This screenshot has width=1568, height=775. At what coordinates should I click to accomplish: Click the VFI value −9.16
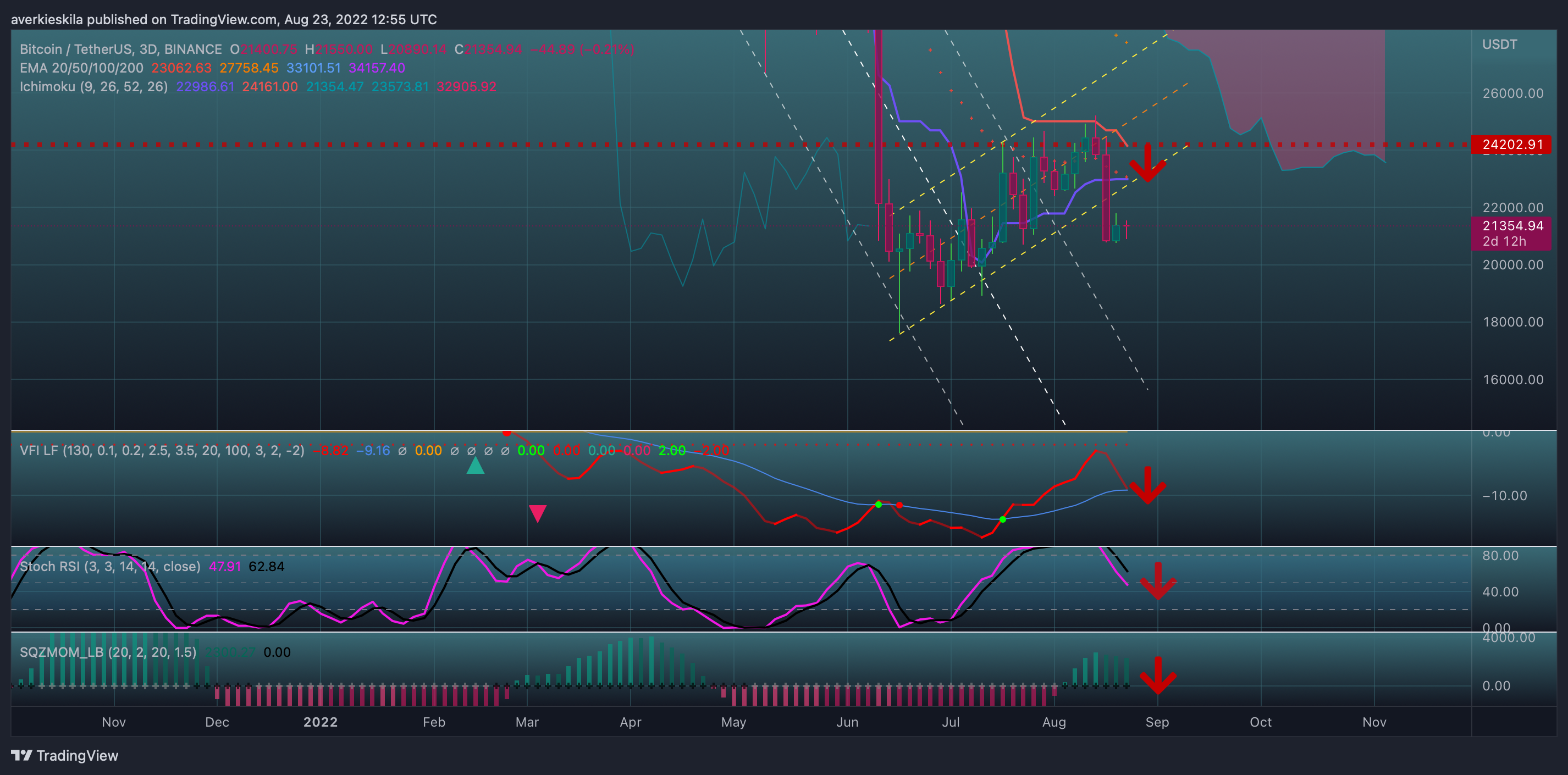coord(373,451)
